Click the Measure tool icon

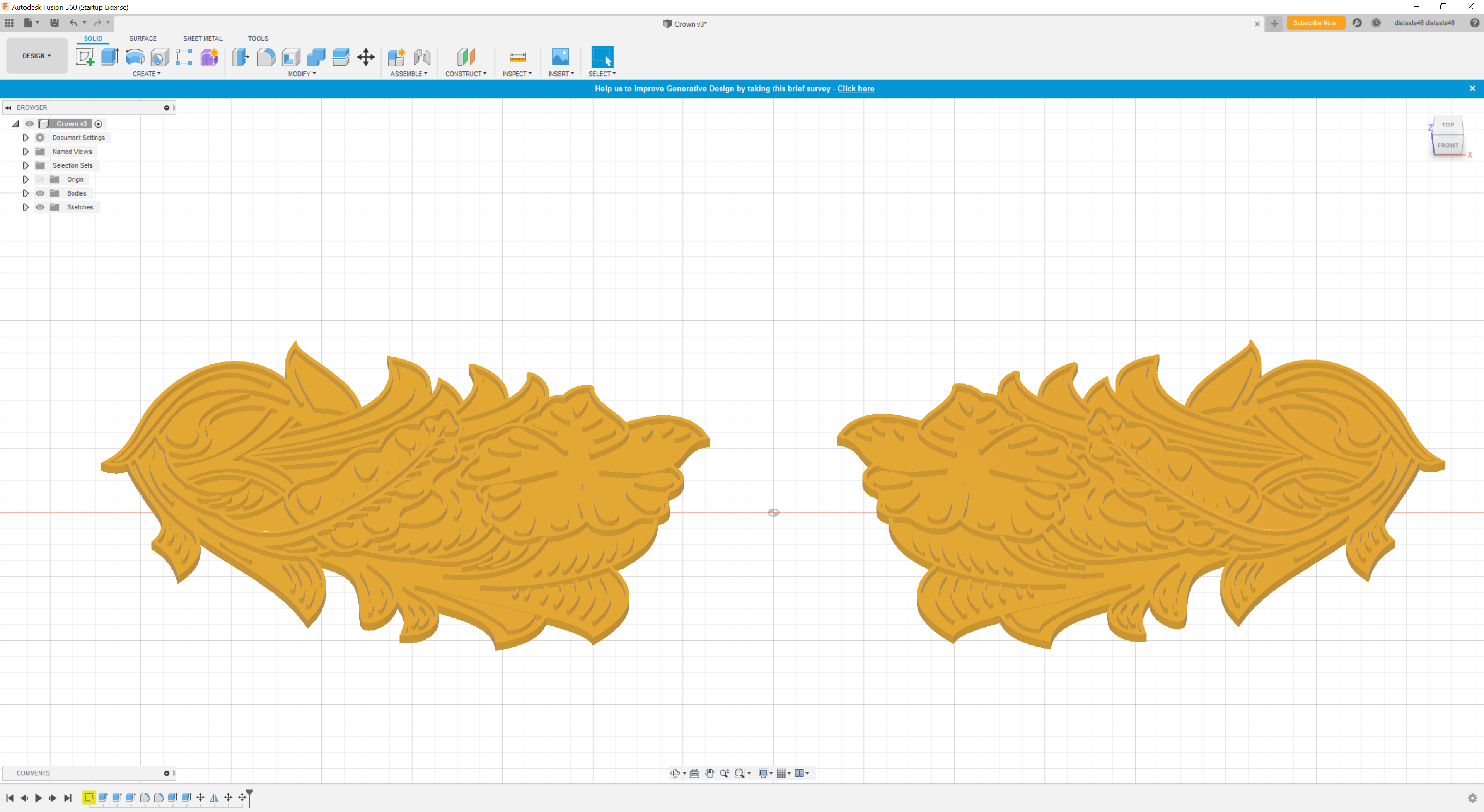pos(517,56)
